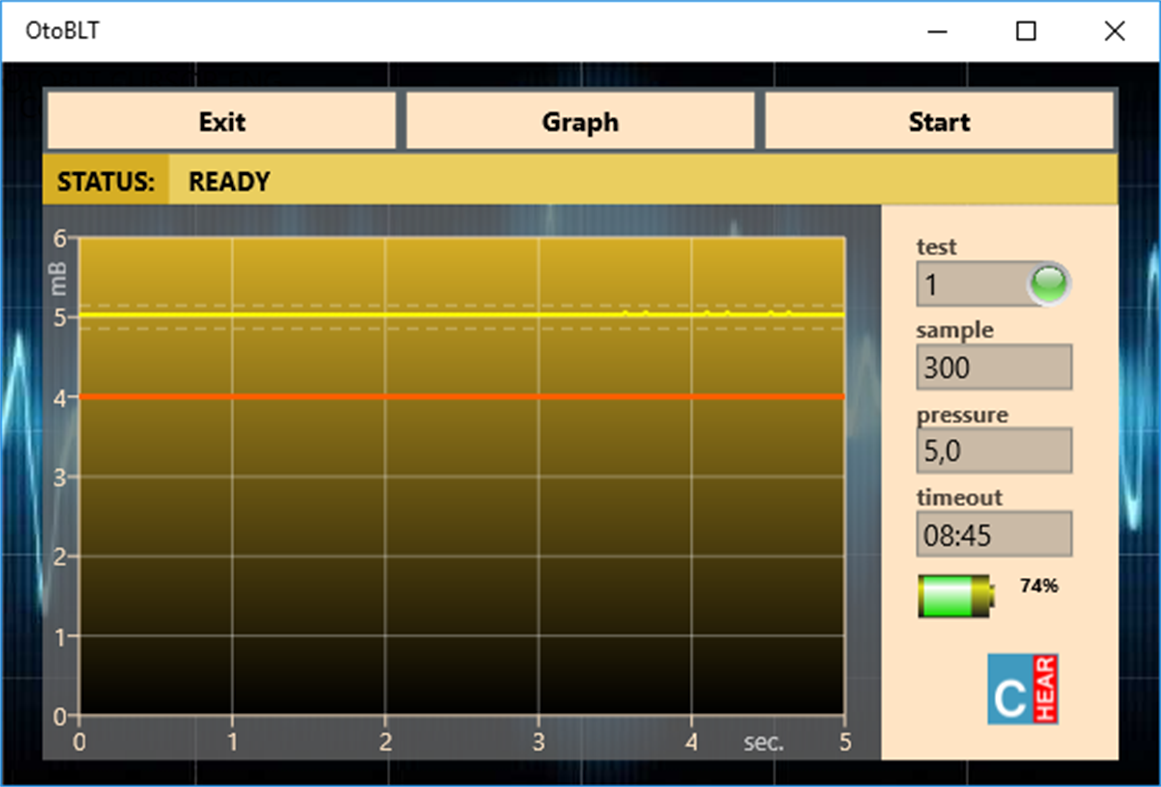Open the sample count selector
The image size is (1161, 787).
994,367
